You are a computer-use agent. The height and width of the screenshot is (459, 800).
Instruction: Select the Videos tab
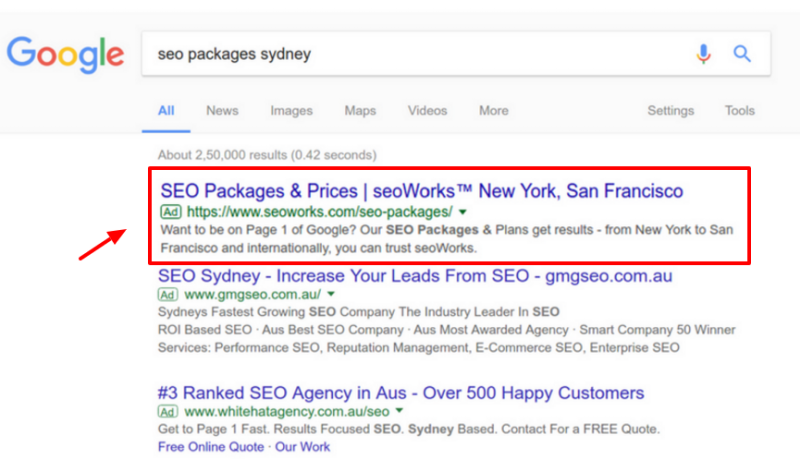click(x=427, y=111)
